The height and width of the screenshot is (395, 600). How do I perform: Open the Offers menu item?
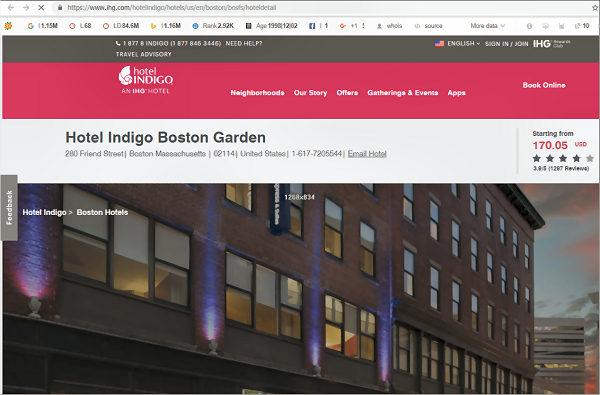(x=347, y=93)
